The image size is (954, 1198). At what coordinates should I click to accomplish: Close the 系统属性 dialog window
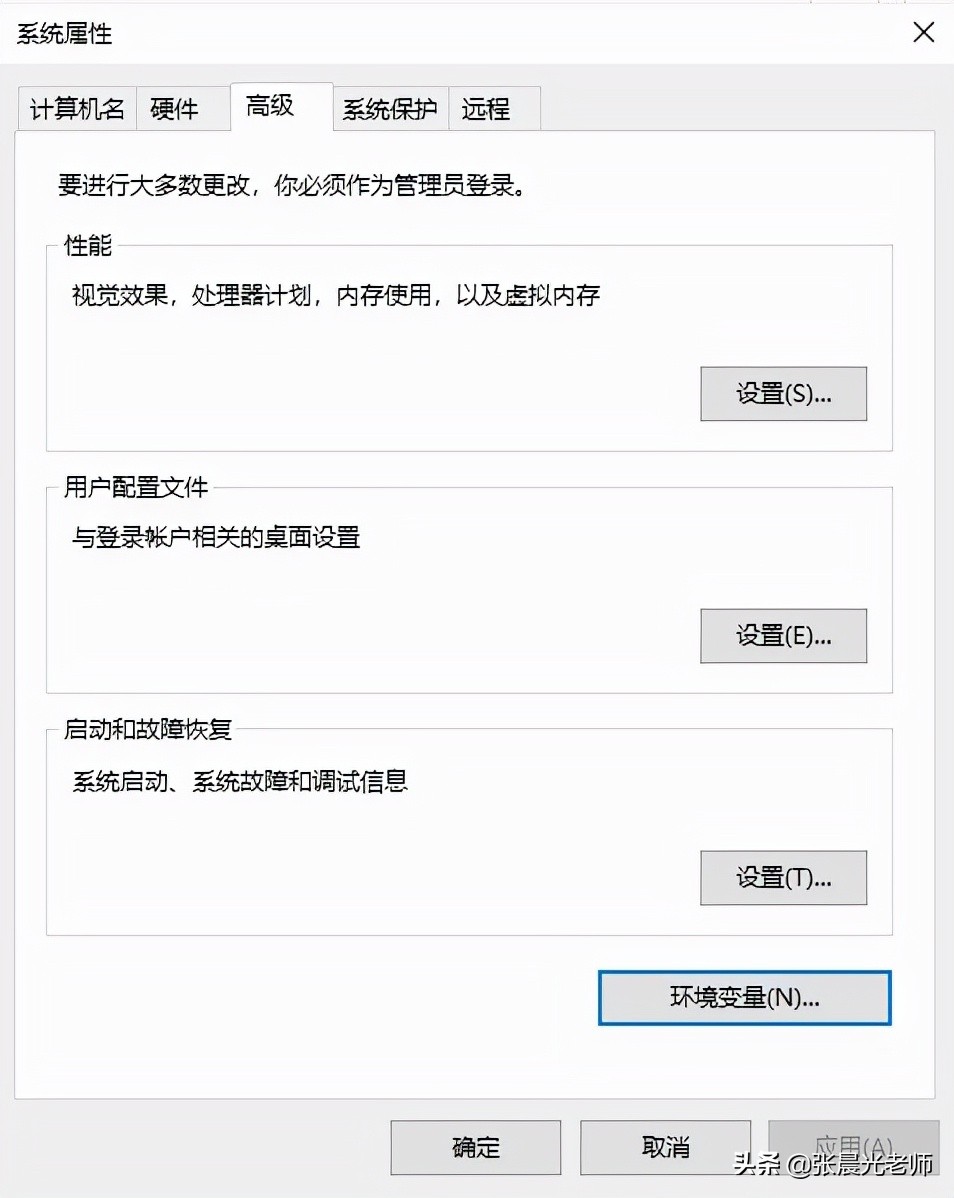coord(923,32)
